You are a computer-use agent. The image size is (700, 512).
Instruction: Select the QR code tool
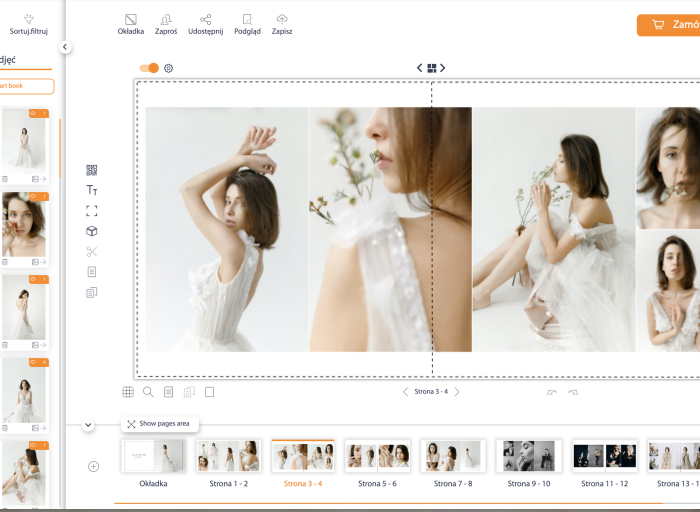92,170
